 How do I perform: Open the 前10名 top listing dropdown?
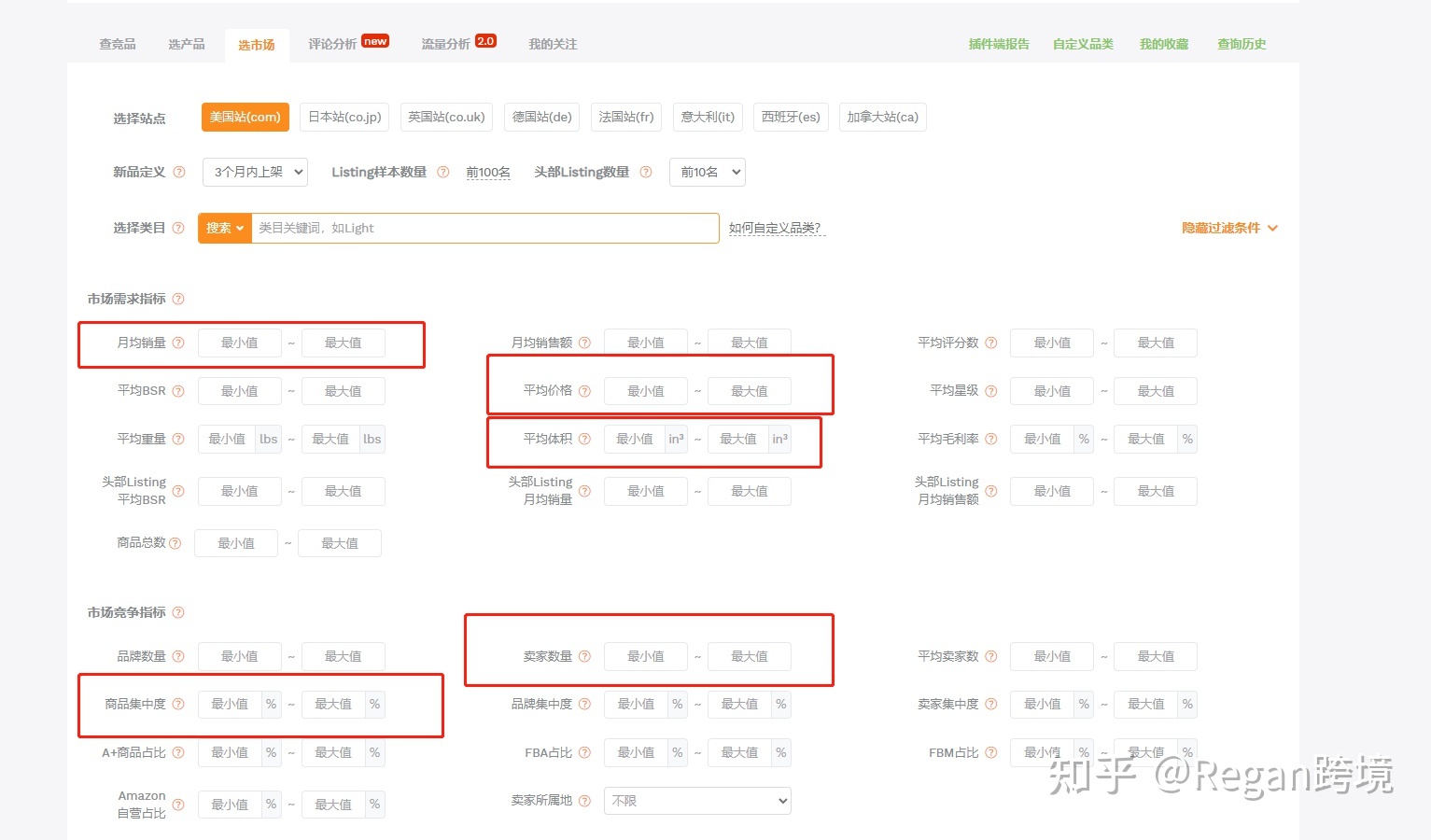[707, 172]
